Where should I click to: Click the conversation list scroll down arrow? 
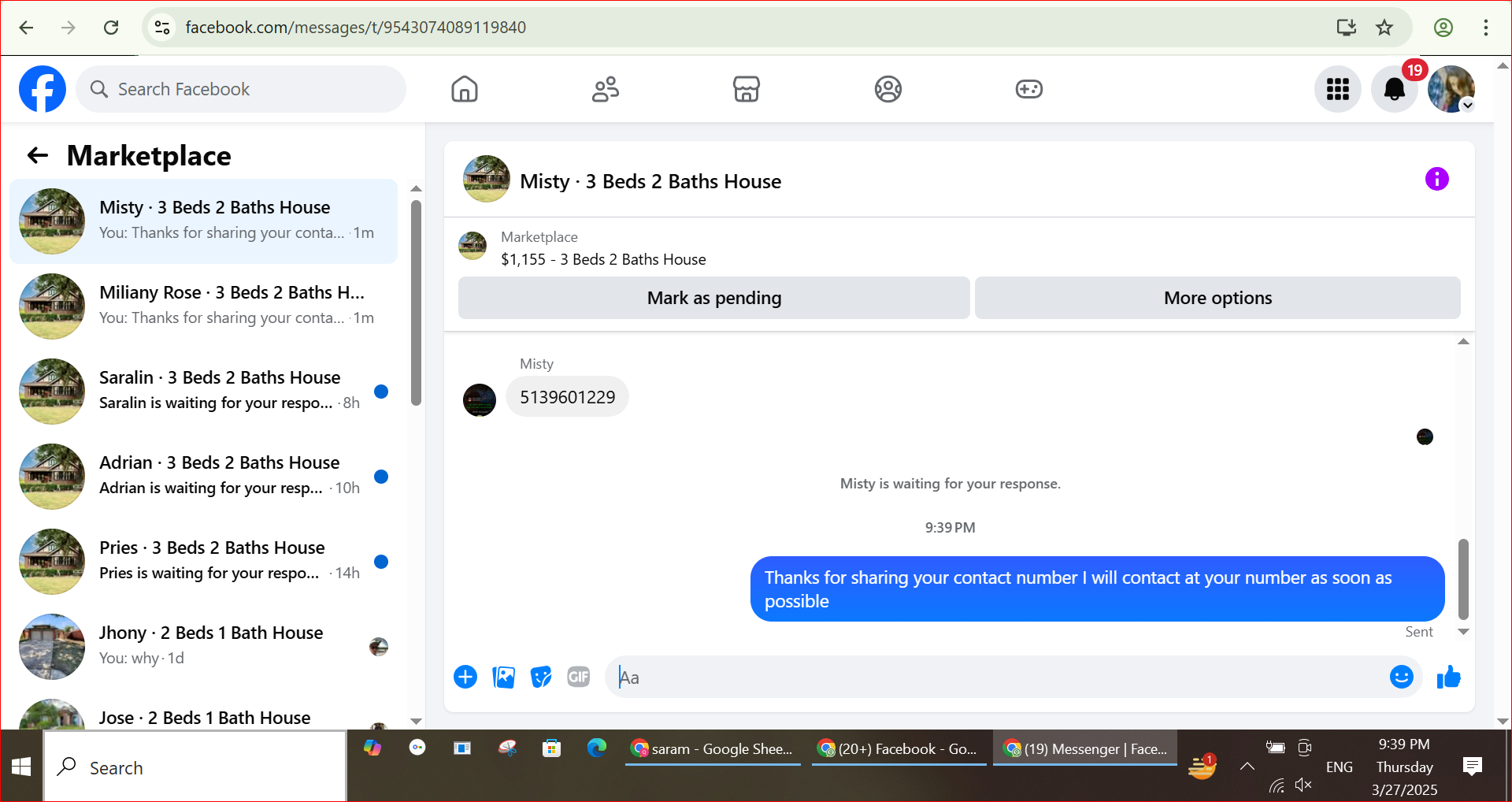click(x=416, y=721)
